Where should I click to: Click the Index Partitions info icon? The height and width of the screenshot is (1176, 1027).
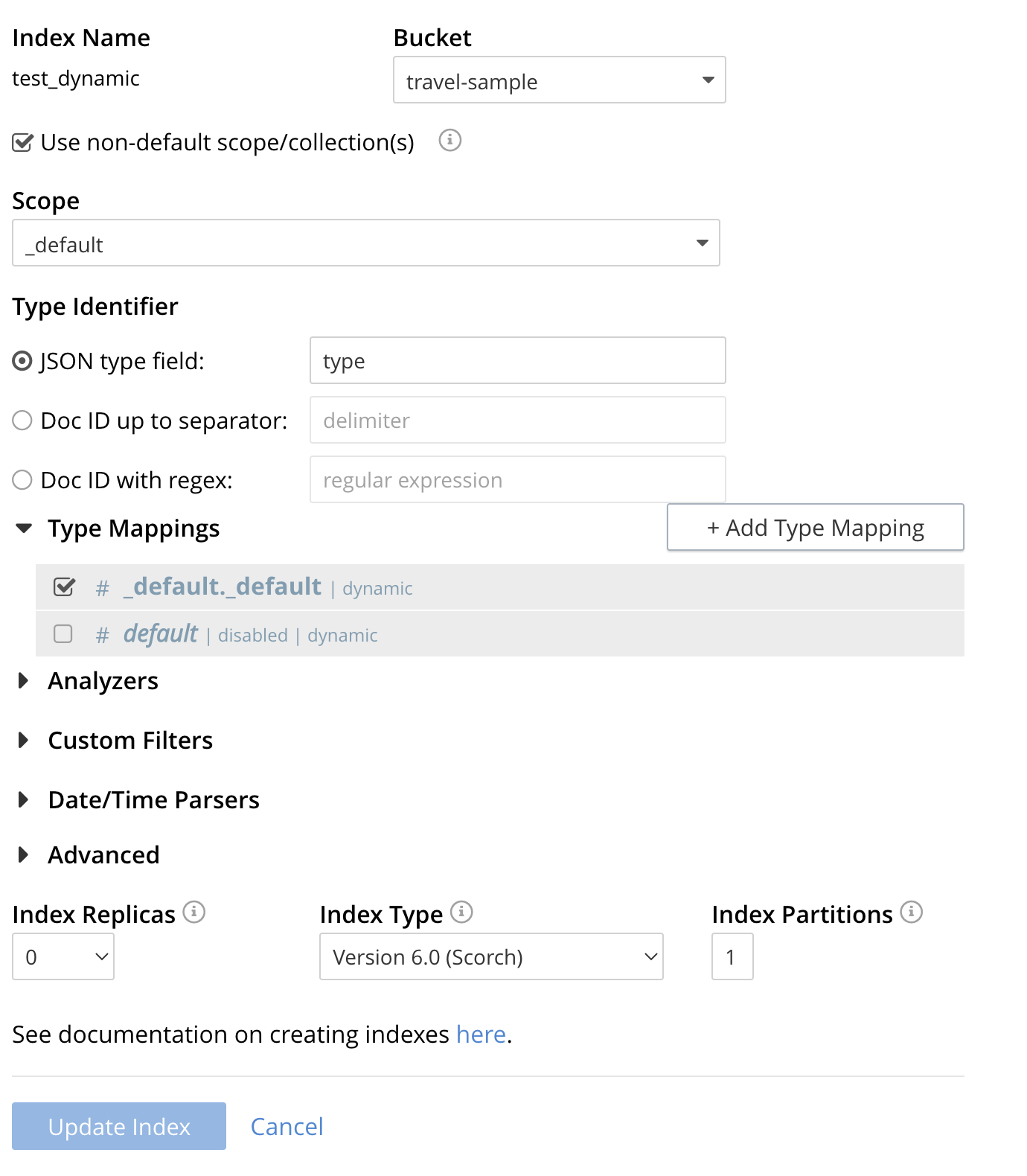(x=912, y=912)
